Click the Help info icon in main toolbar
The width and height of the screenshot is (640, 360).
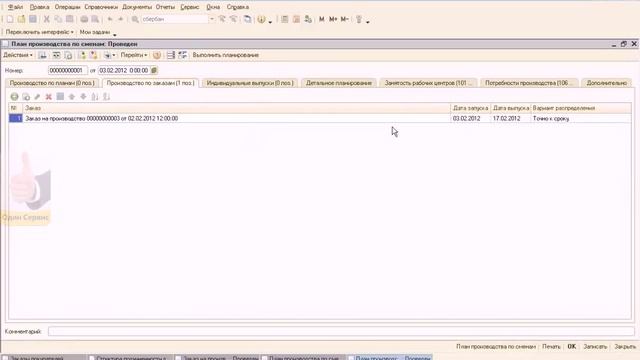click(x=261, y=19)
